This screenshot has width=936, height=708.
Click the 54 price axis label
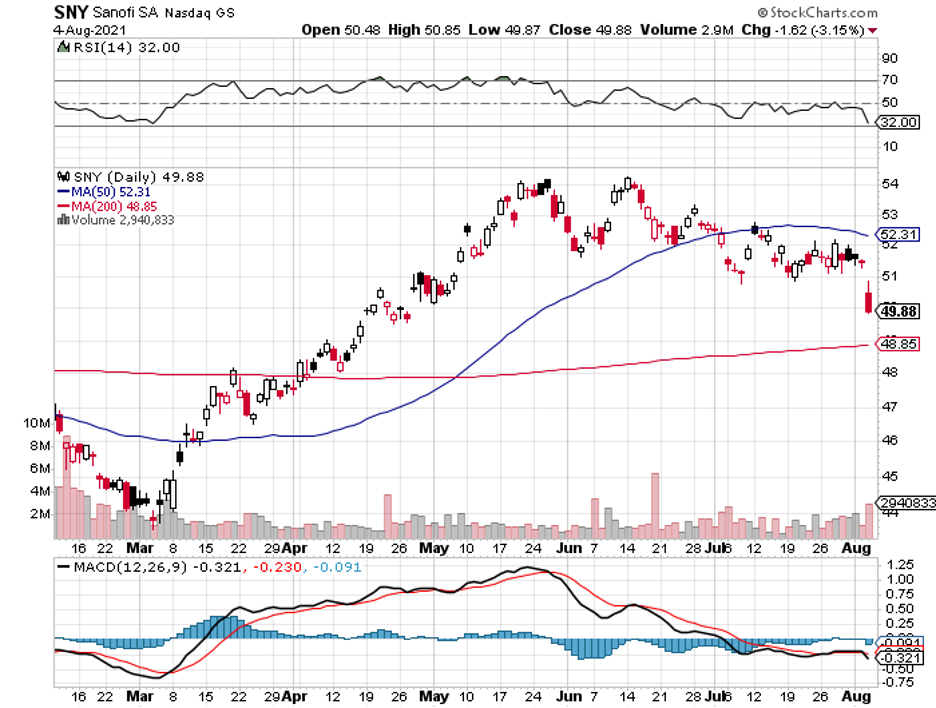tap(889, 184)
